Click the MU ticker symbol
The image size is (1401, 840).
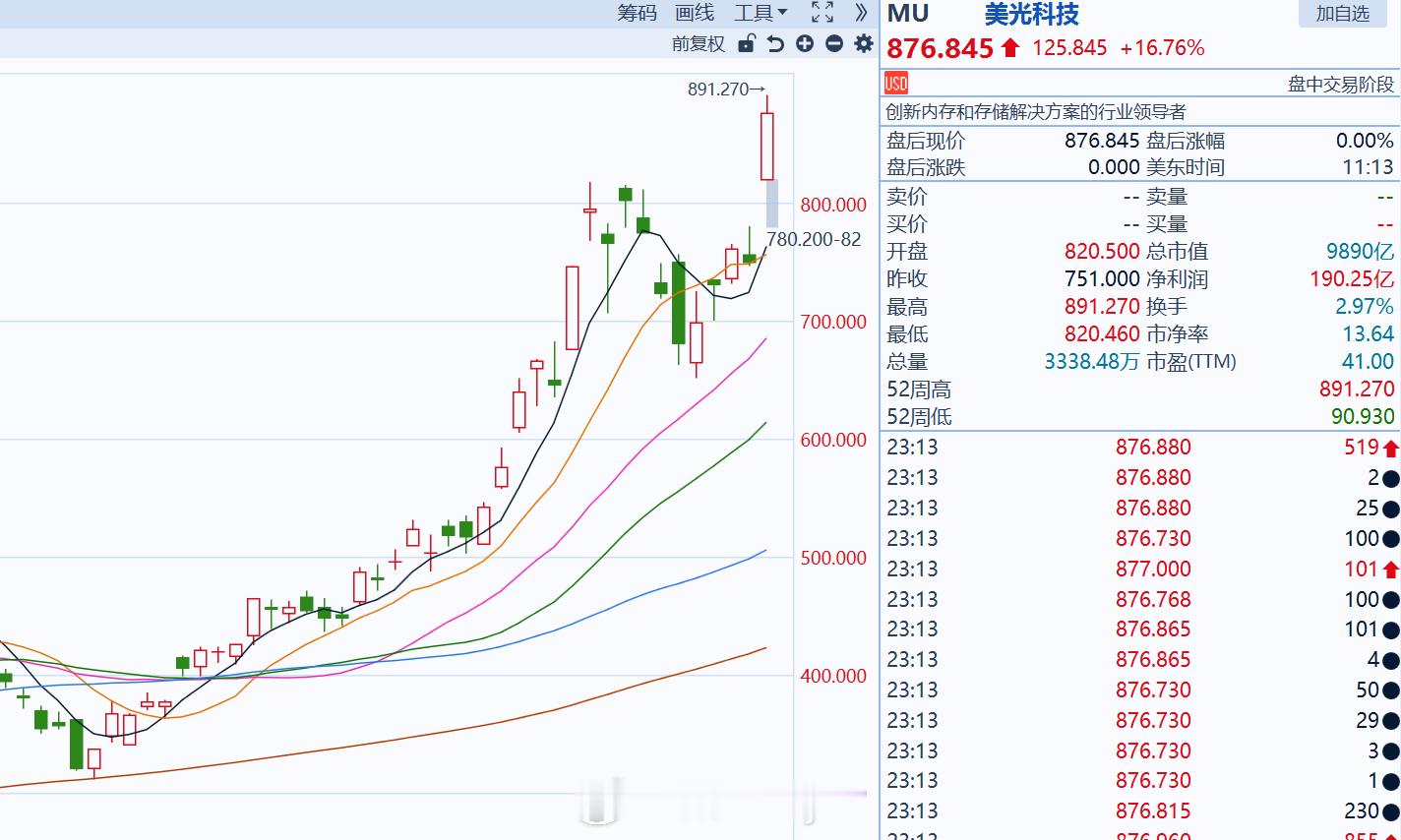(x=908, y=14)
